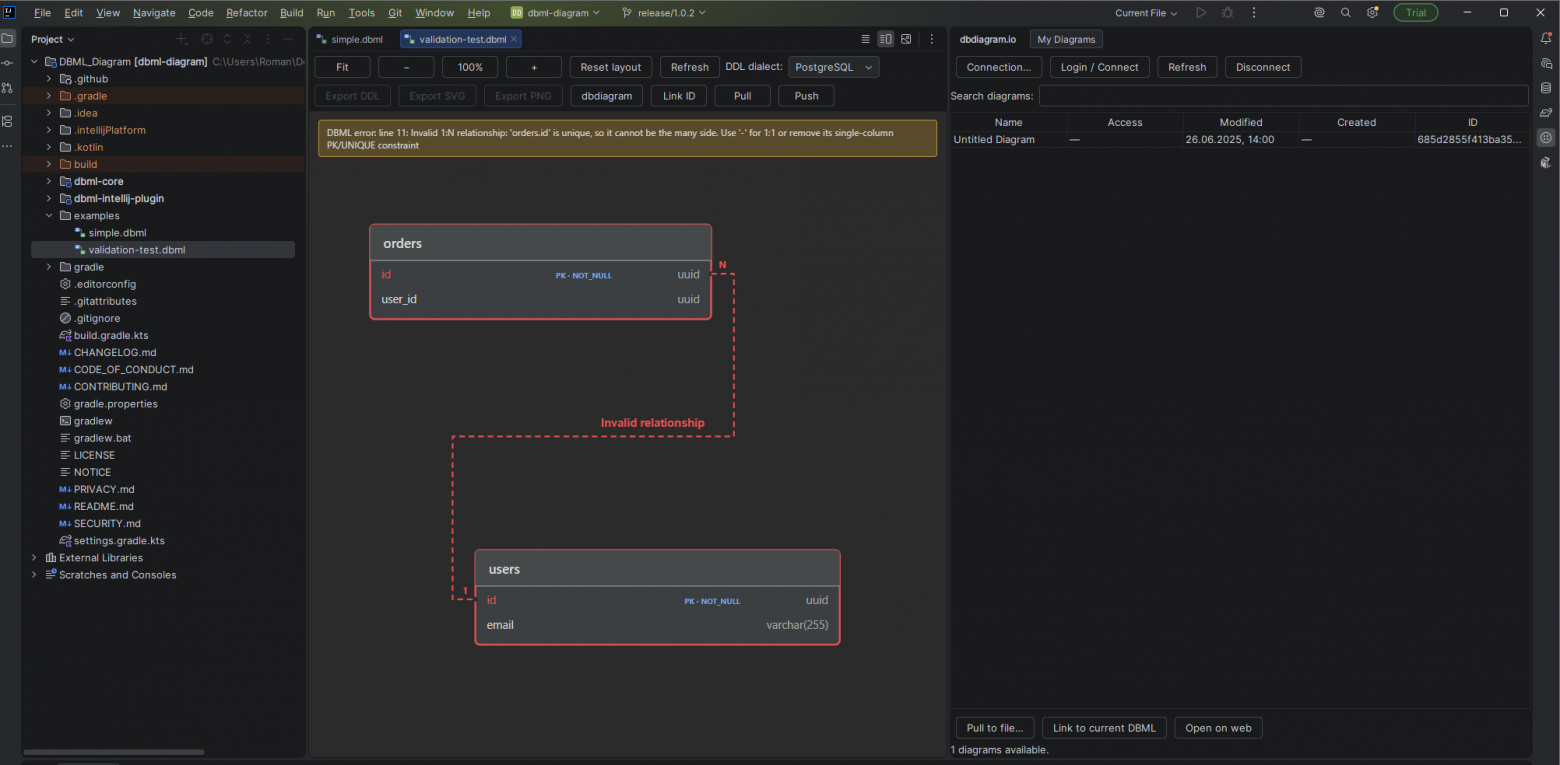Open the Current File run configuration dropdown

1146,13
